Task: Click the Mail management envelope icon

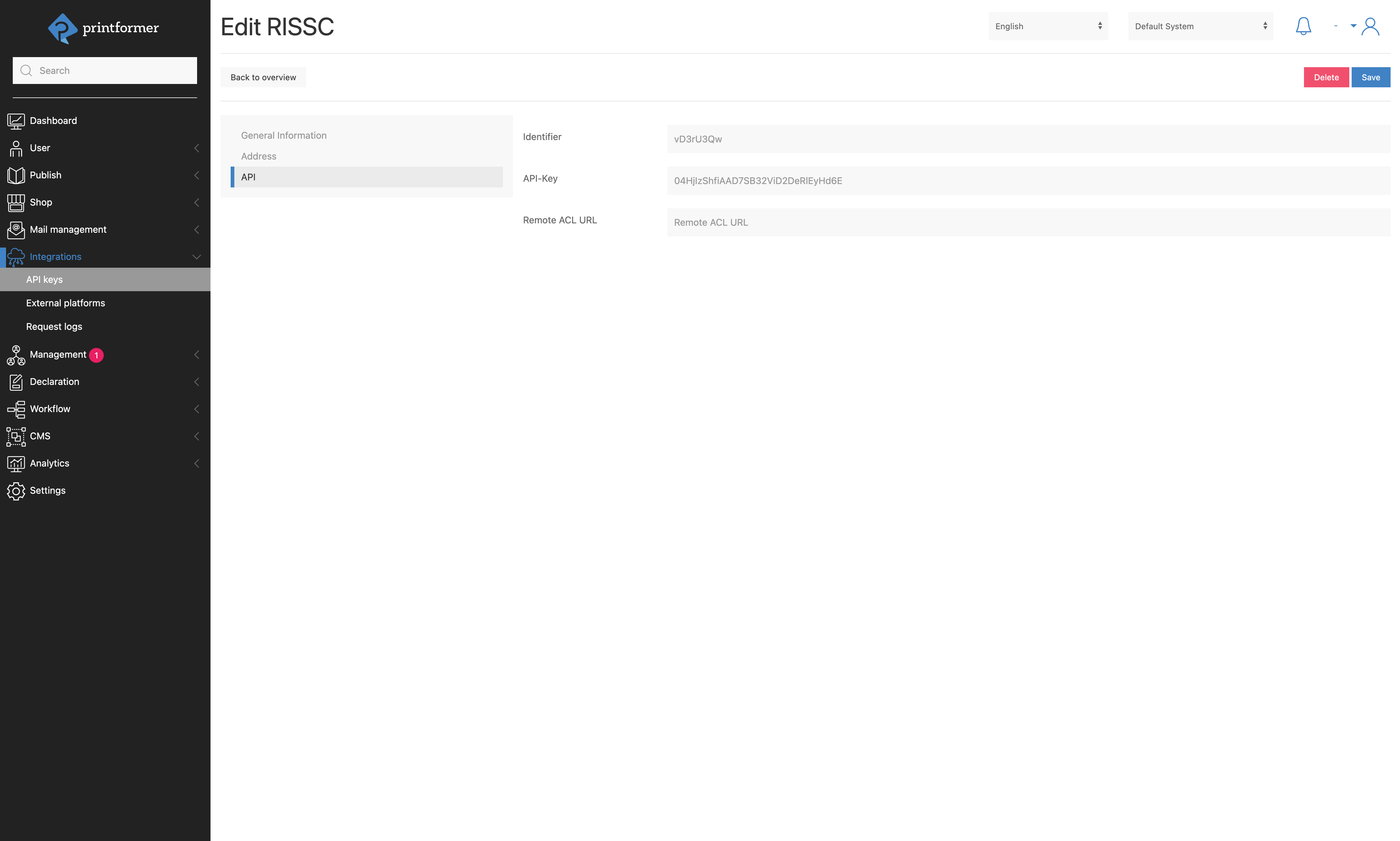Action: coord(16,229)
